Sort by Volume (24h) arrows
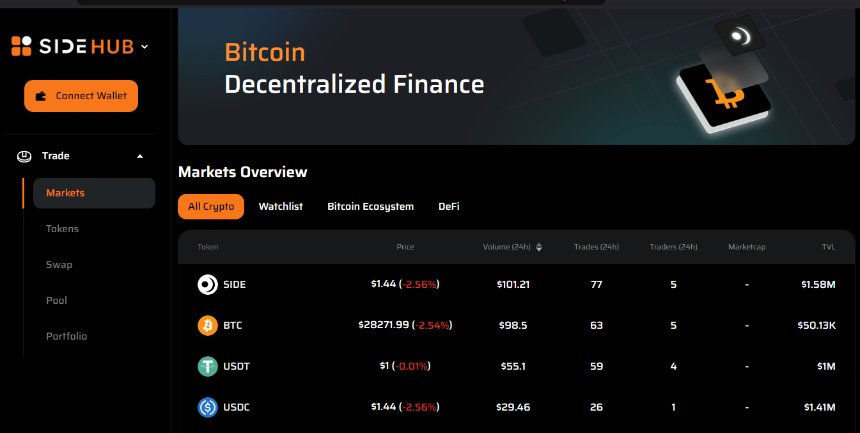Screen dimensions: 860x433 (539, 247)
